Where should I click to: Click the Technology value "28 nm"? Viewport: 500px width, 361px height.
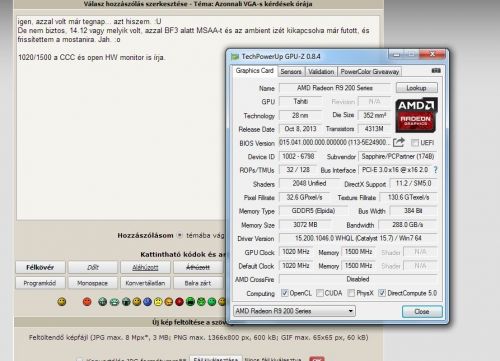pyautogui.click(x=301, y=115)
